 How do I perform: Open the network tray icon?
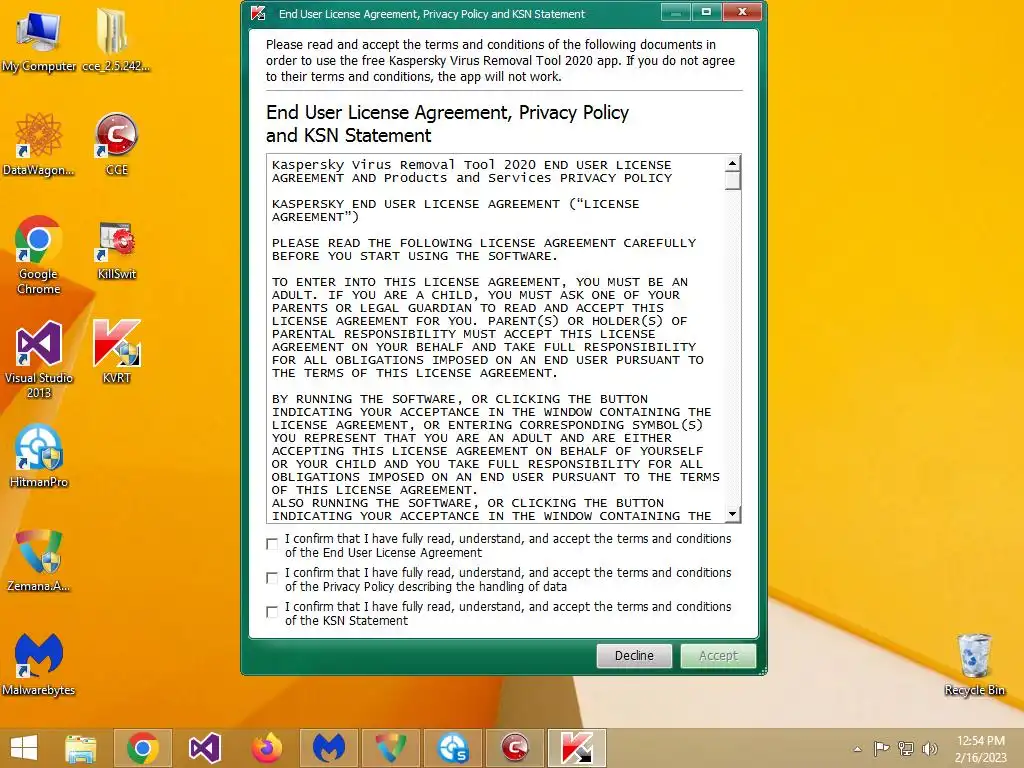[906, 748]
